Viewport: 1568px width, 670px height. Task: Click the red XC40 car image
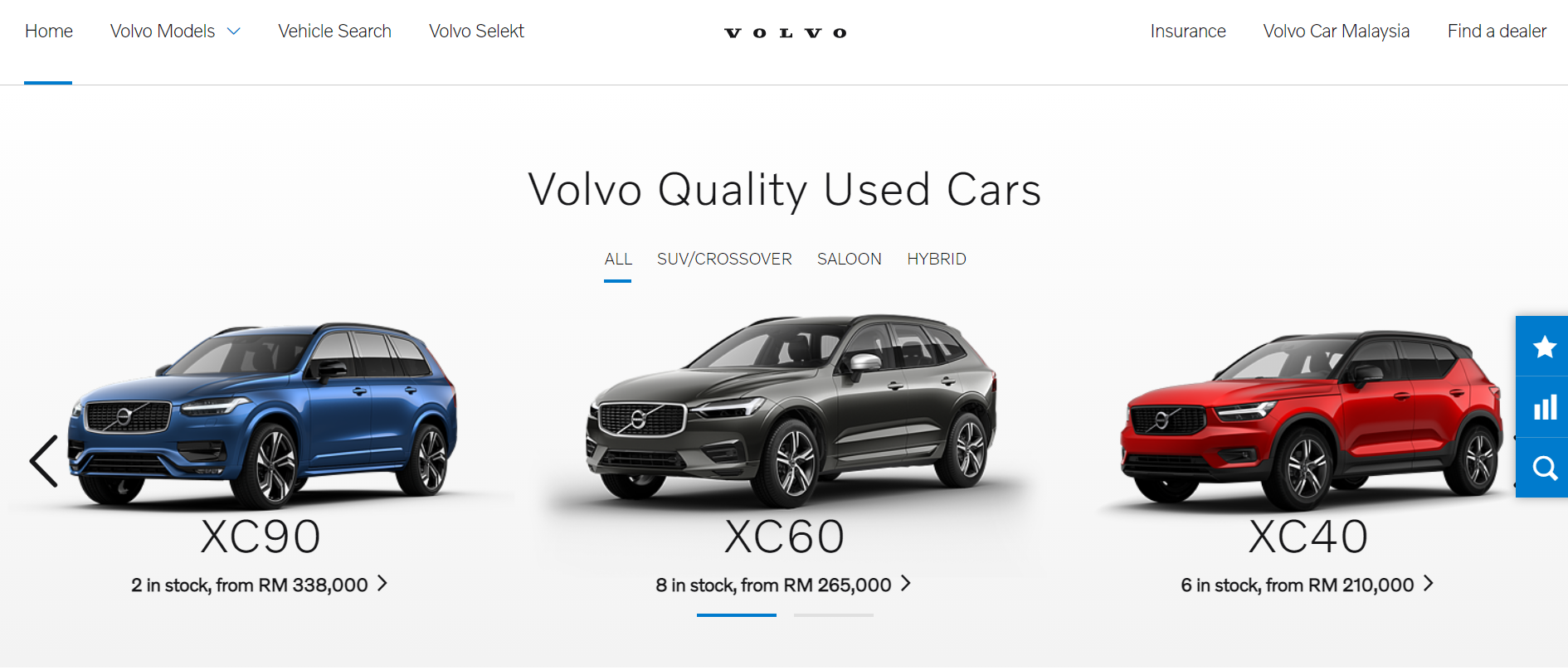click(x=1312, y=420)
